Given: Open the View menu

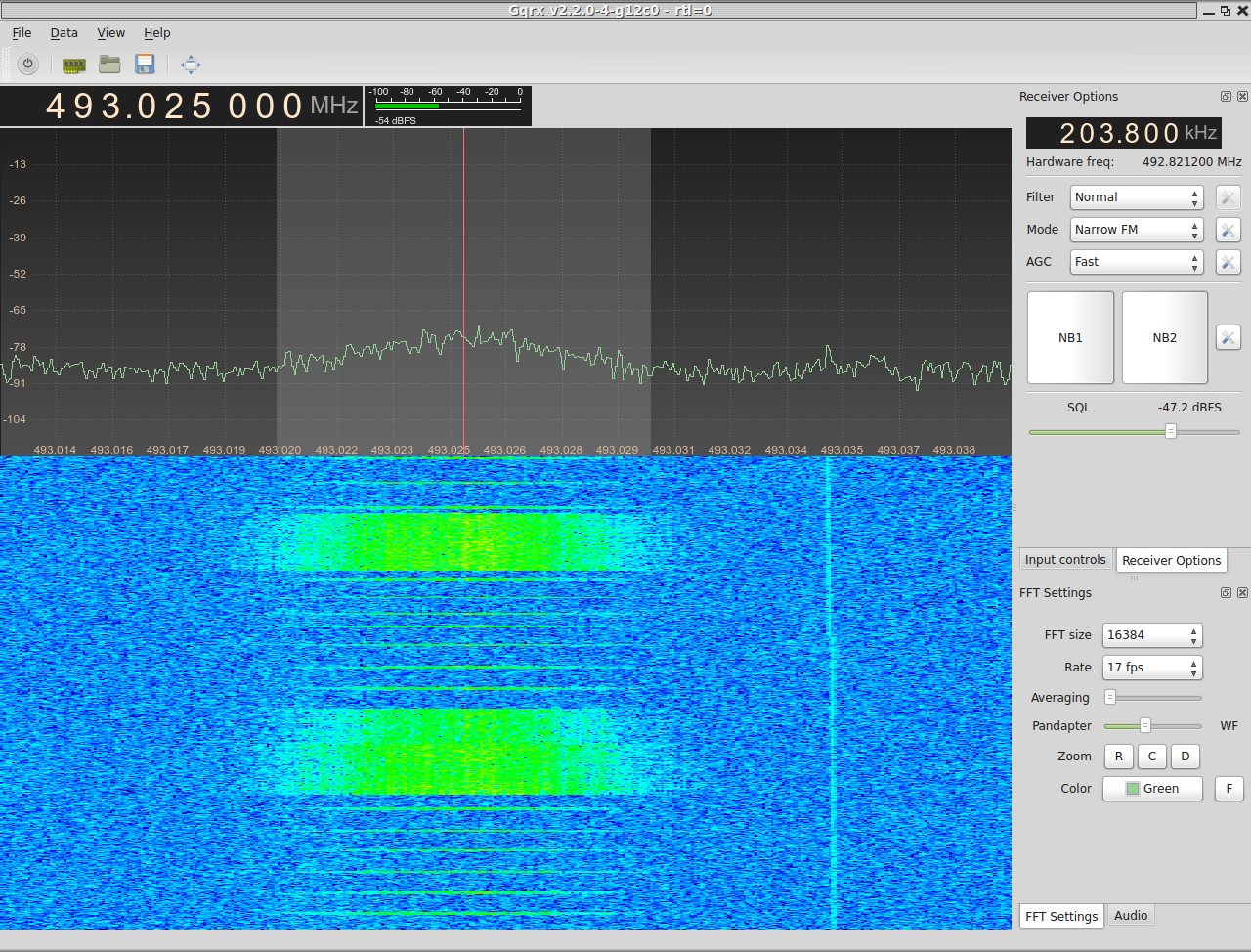Looking at the screenshot, I should (110, 33).
